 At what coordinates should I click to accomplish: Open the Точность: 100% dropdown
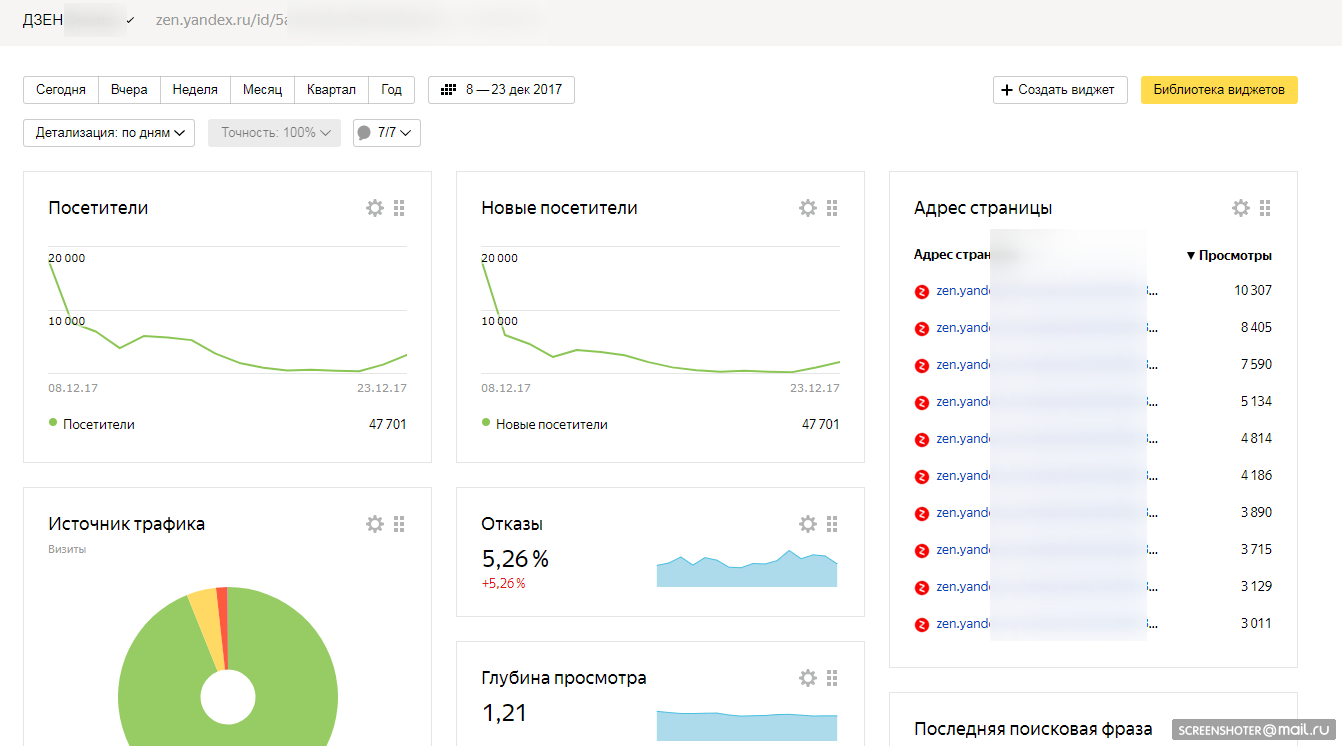274,133
